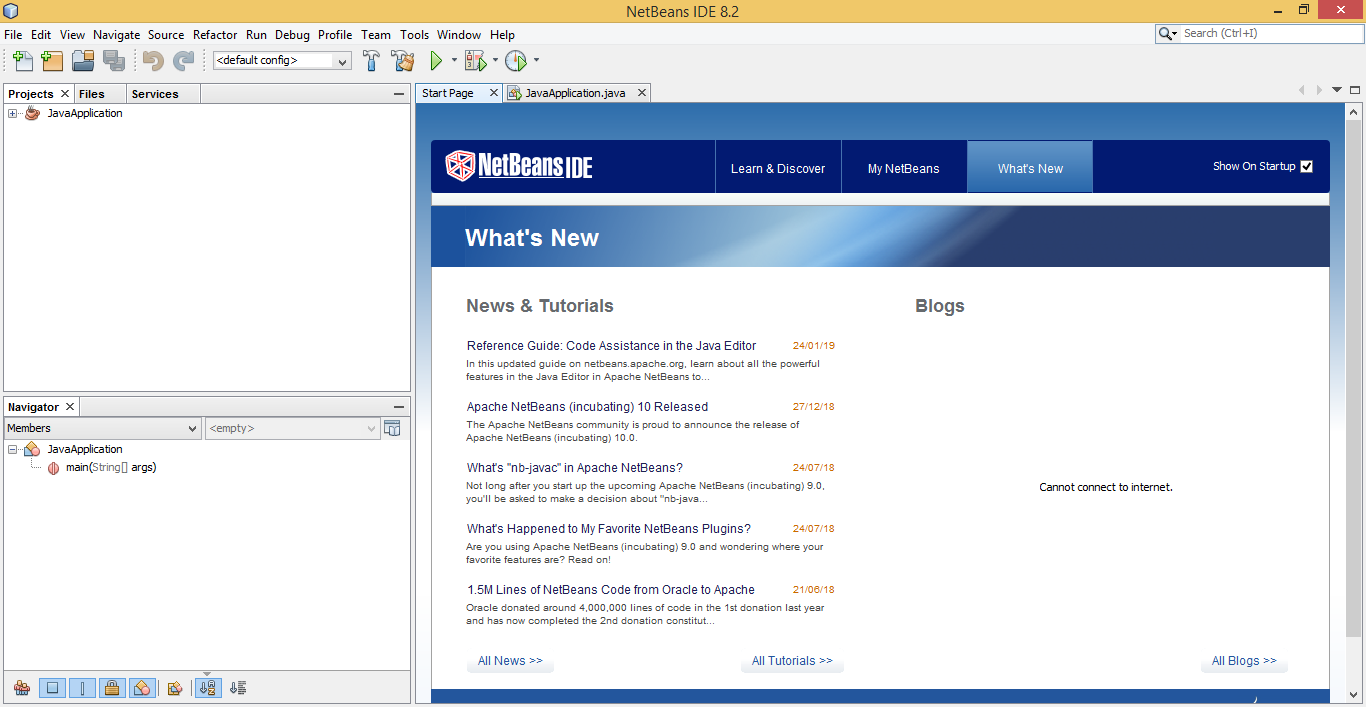The image size is (1366, 707).
Task: Open Apache NetBeans 10 Released article
Action: [587, 407]
